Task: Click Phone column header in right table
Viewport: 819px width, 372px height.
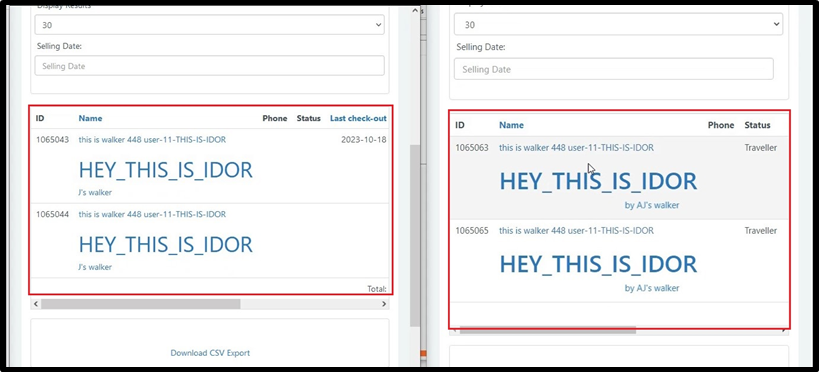Action: (721, 125)
